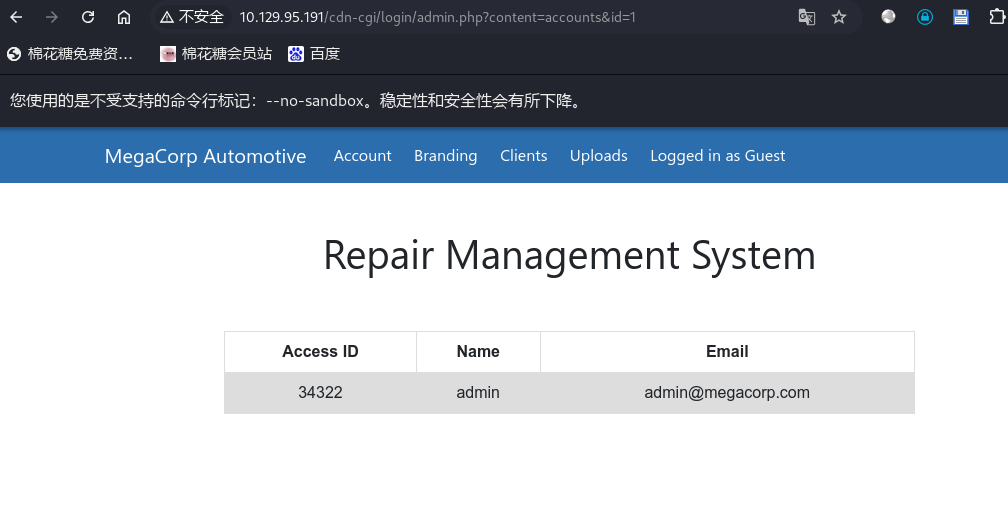
Task: Open the extensions puzzle icon
Action: (996, 17)
